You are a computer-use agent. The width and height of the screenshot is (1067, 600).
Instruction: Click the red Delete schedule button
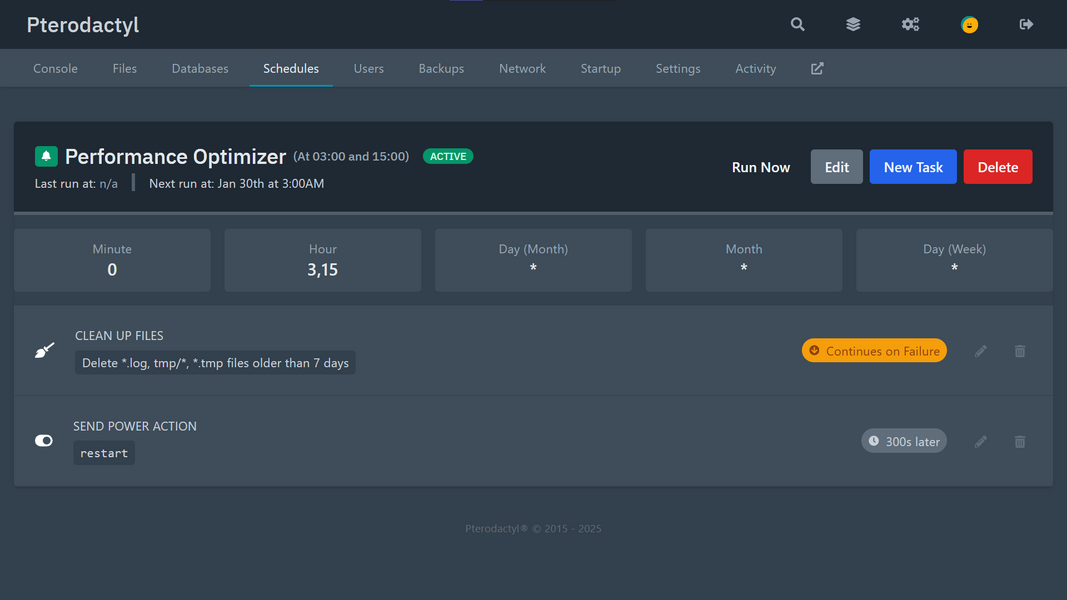998,167
